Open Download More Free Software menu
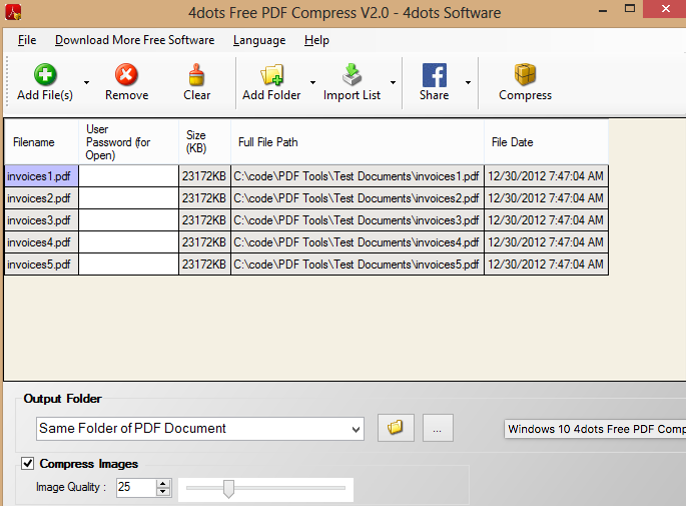Viewport: 686px width, 506px height. (134, 40)
